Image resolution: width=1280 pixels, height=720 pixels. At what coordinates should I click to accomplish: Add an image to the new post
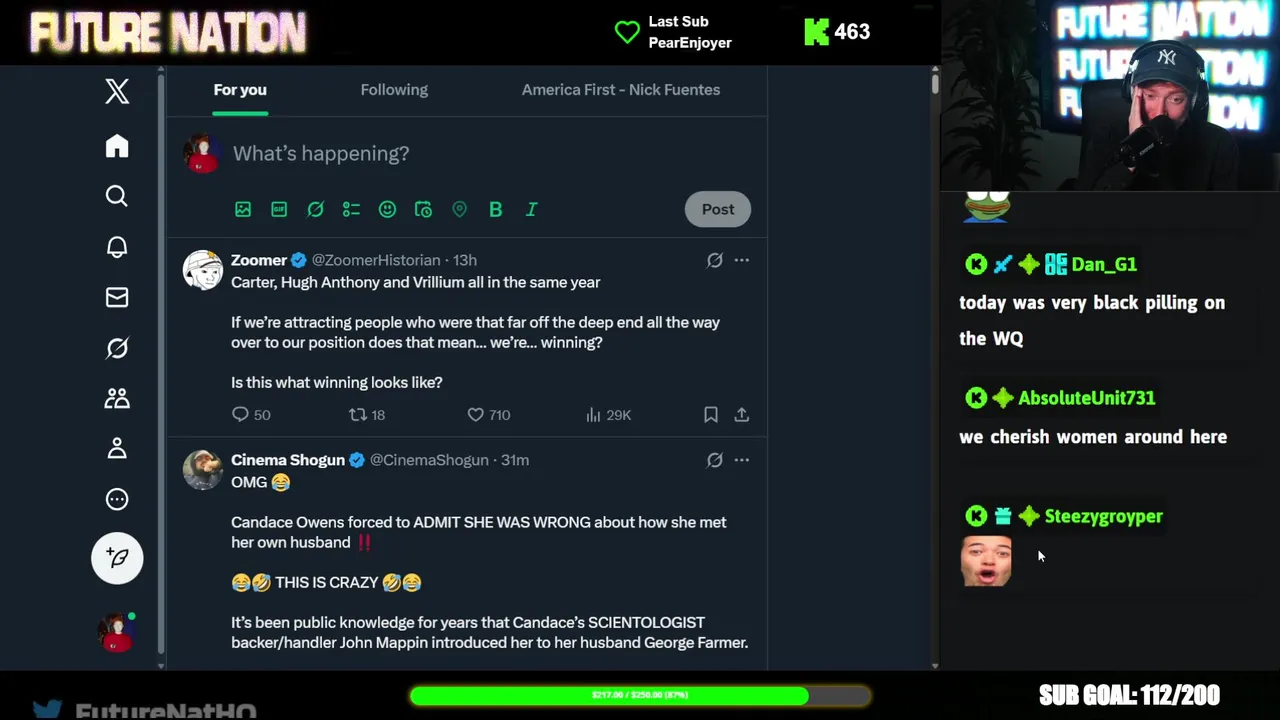tap(243, 209)
